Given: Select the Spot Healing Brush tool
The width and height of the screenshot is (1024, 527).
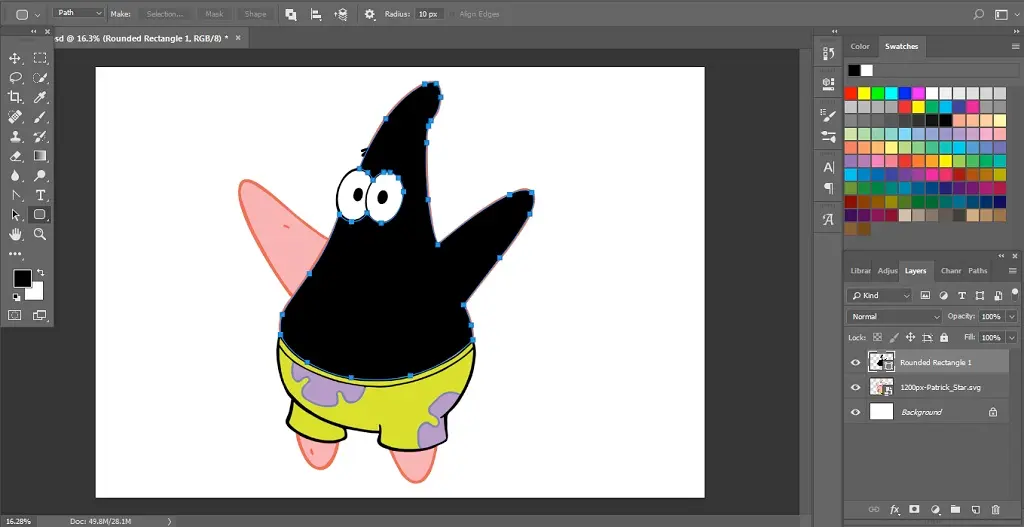Looking at the screenshot, I should (x=15, y=117).
